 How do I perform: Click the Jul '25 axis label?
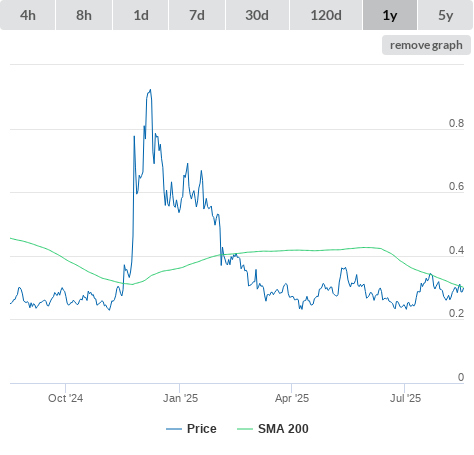click(405, 398)
